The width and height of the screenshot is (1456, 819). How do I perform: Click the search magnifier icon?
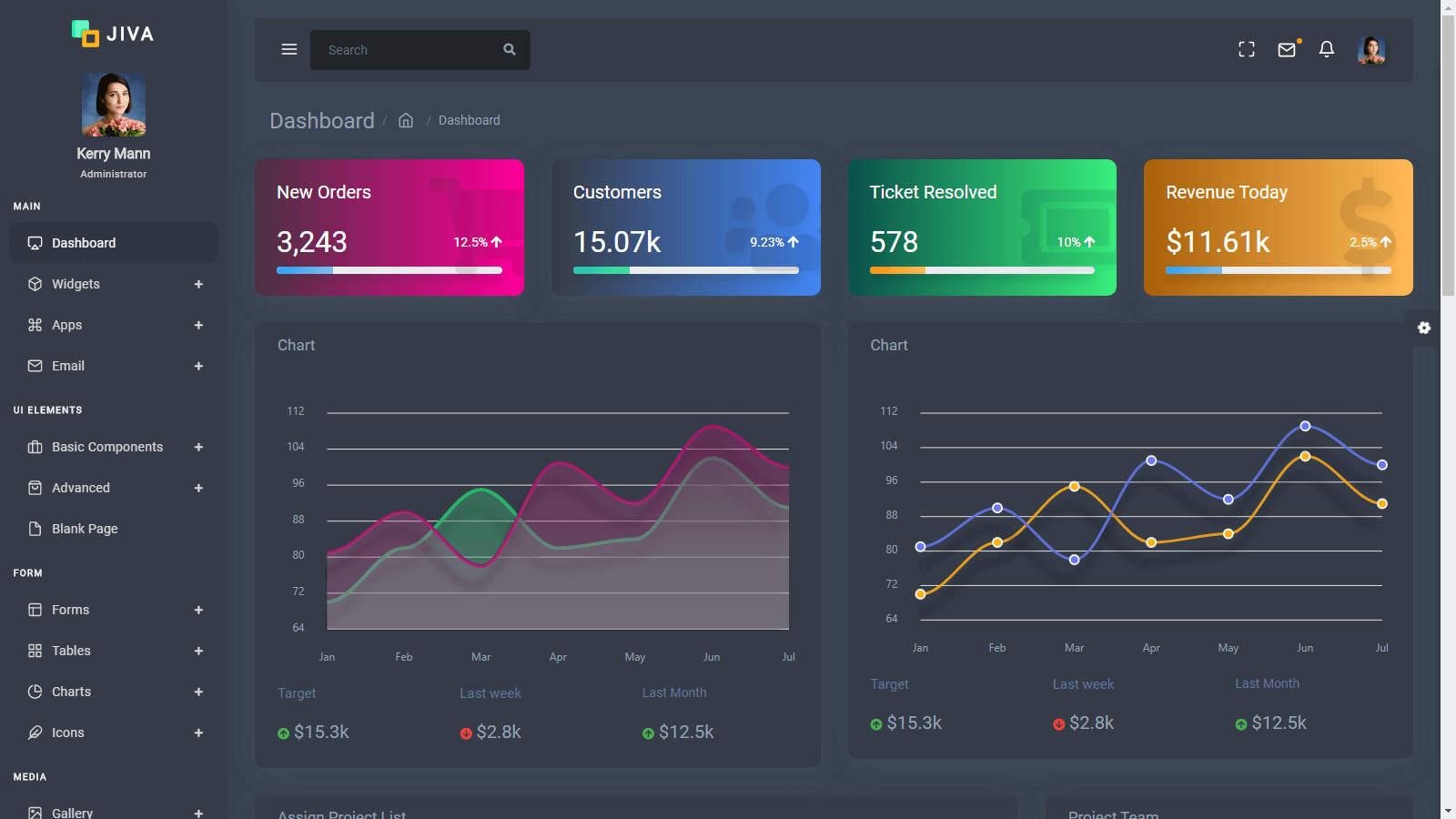pyautogui.click(x=510, y=49)
